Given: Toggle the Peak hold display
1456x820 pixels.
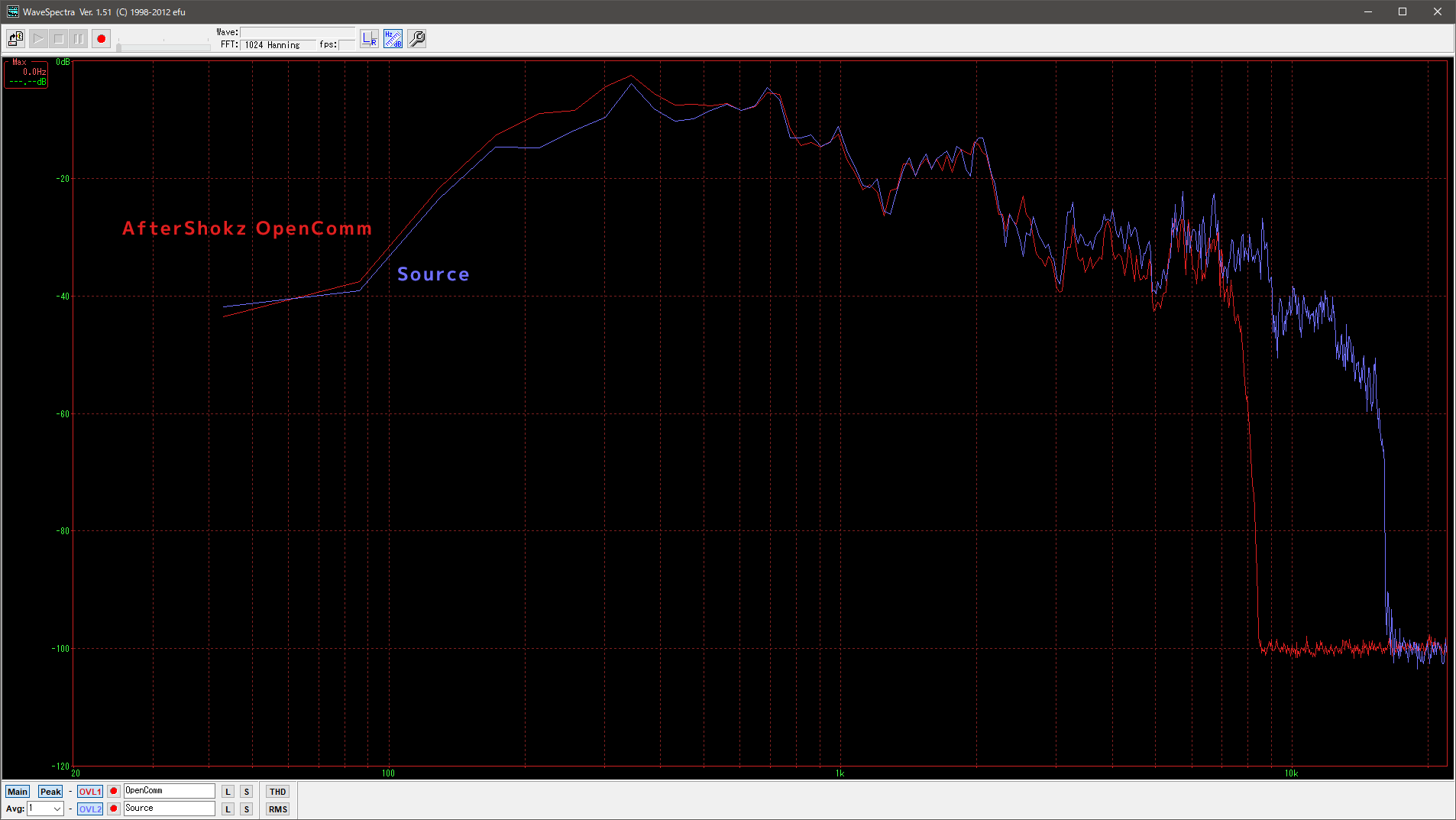Looking at the screenshot, I should (x=50, y=791).
